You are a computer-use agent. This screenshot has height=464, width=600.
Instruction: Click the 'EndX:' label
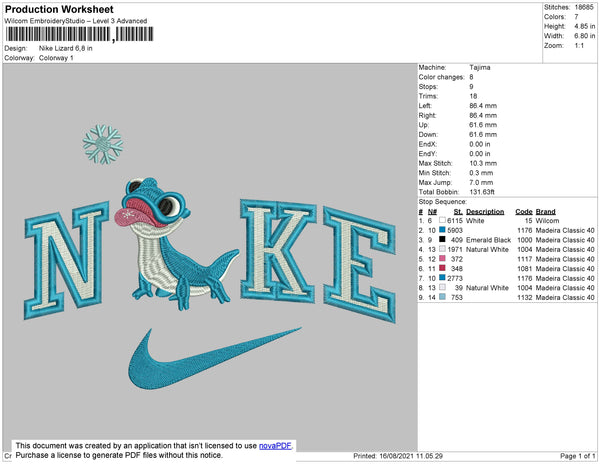[427, 144]
